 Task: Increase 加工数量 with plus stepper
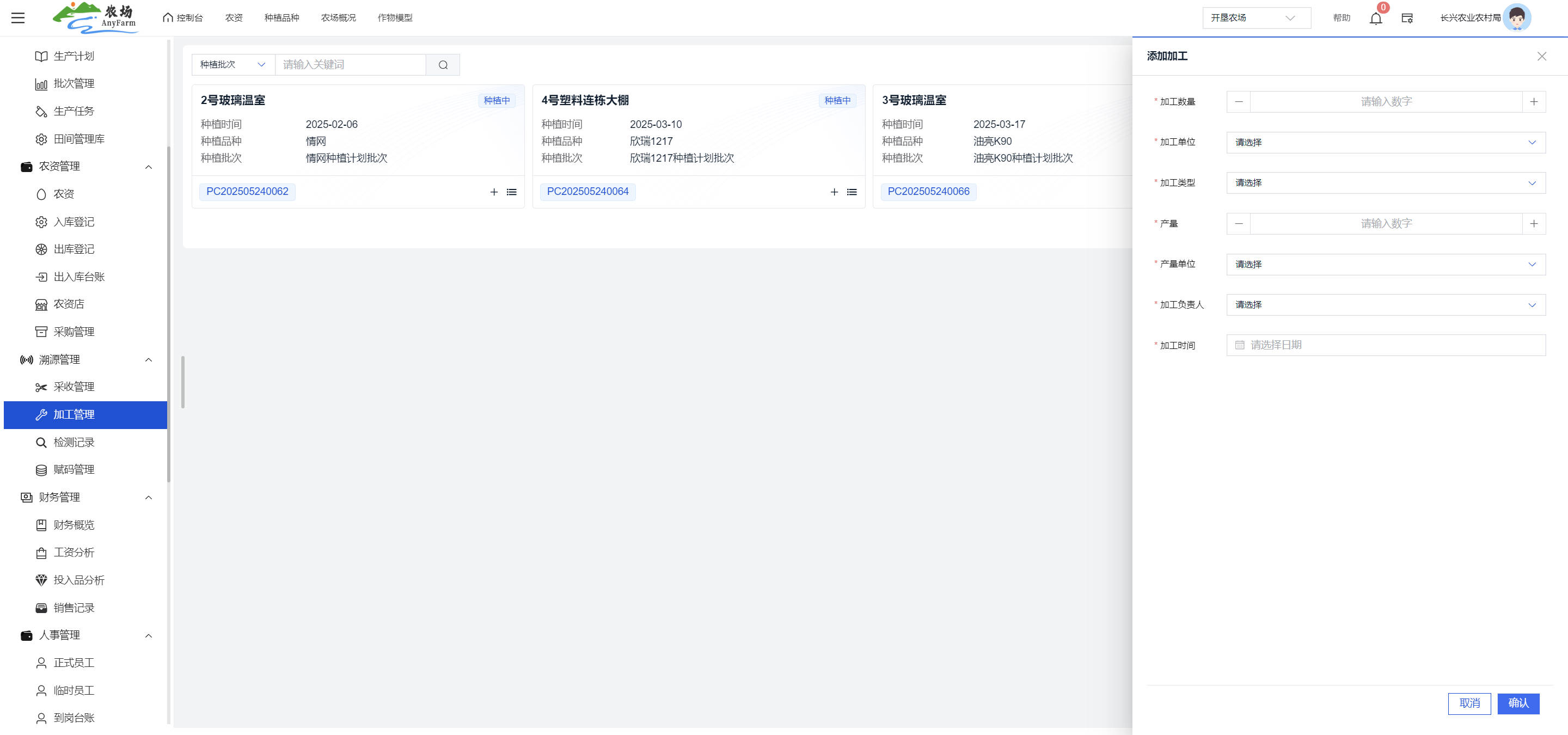[1533, 102]
